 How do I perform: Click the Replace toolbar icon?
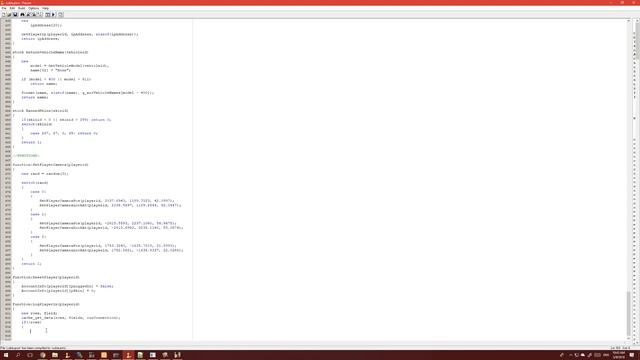(34, 15)
